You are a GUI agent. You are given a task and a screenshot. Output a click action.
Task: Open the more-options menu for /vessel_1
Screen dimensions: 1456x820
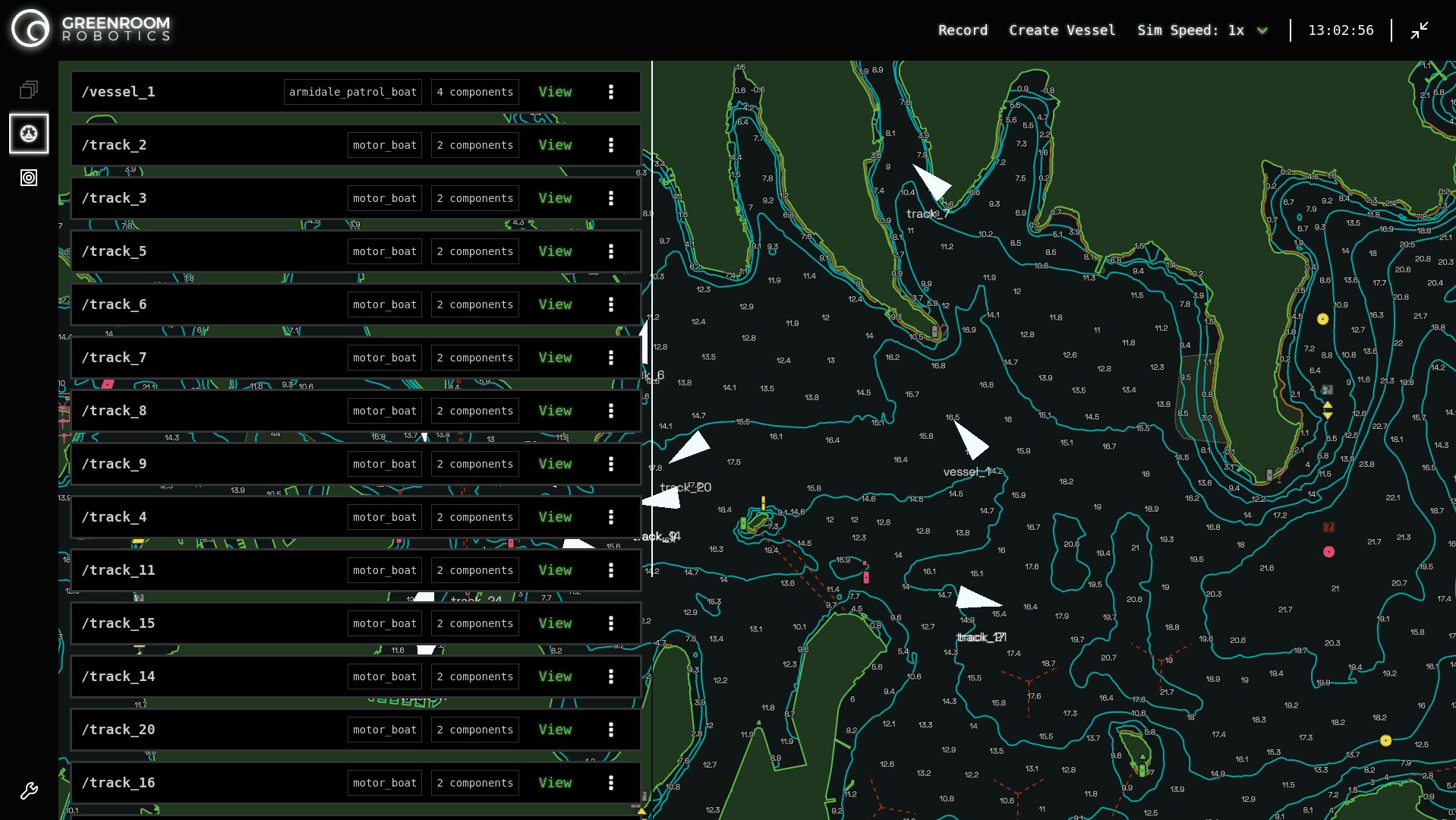click(x=611, y=92)
